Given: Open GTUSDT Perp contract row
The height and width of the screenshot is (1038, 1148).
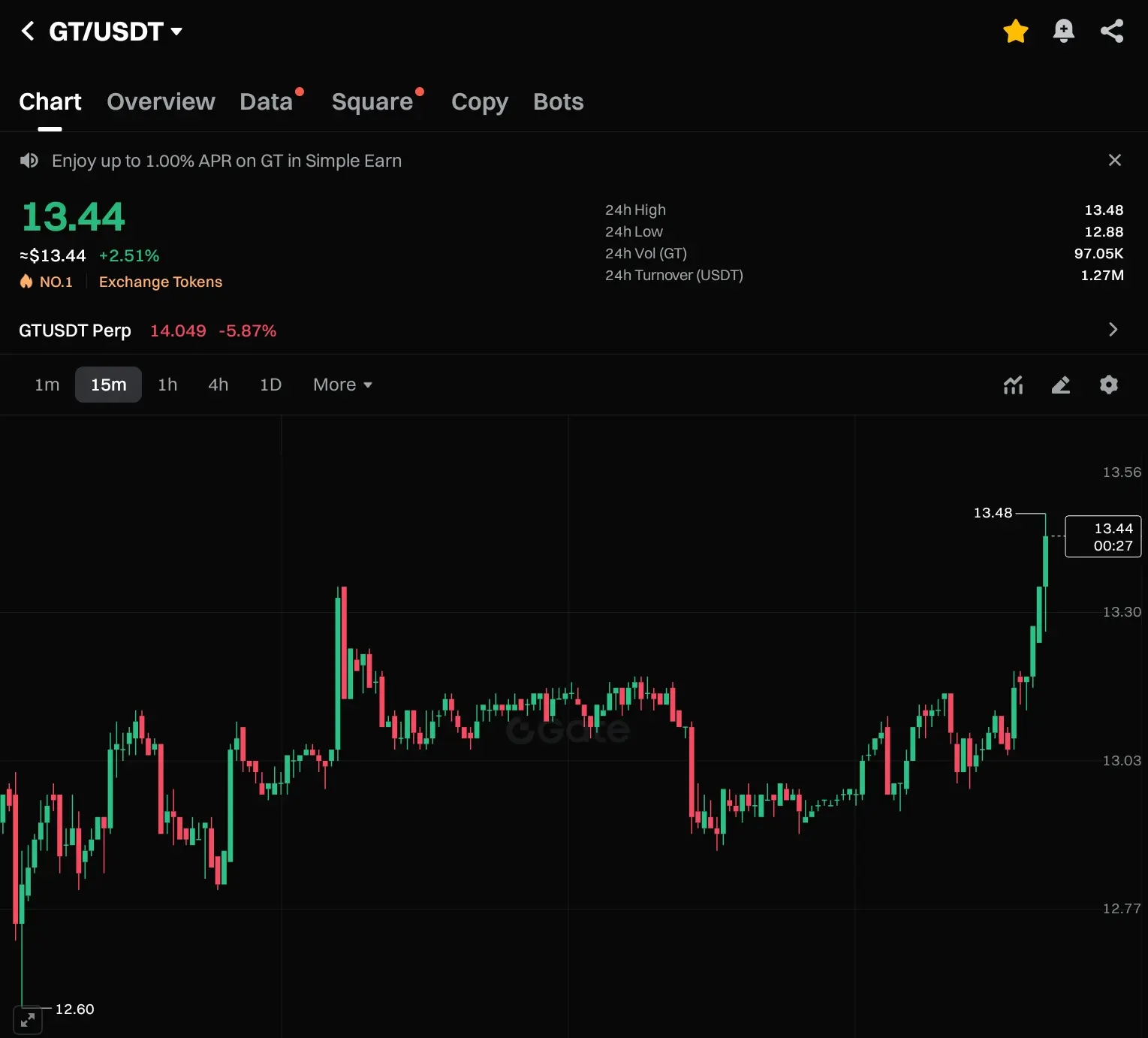Looking at the screenshot, I should tap(574, 330).
